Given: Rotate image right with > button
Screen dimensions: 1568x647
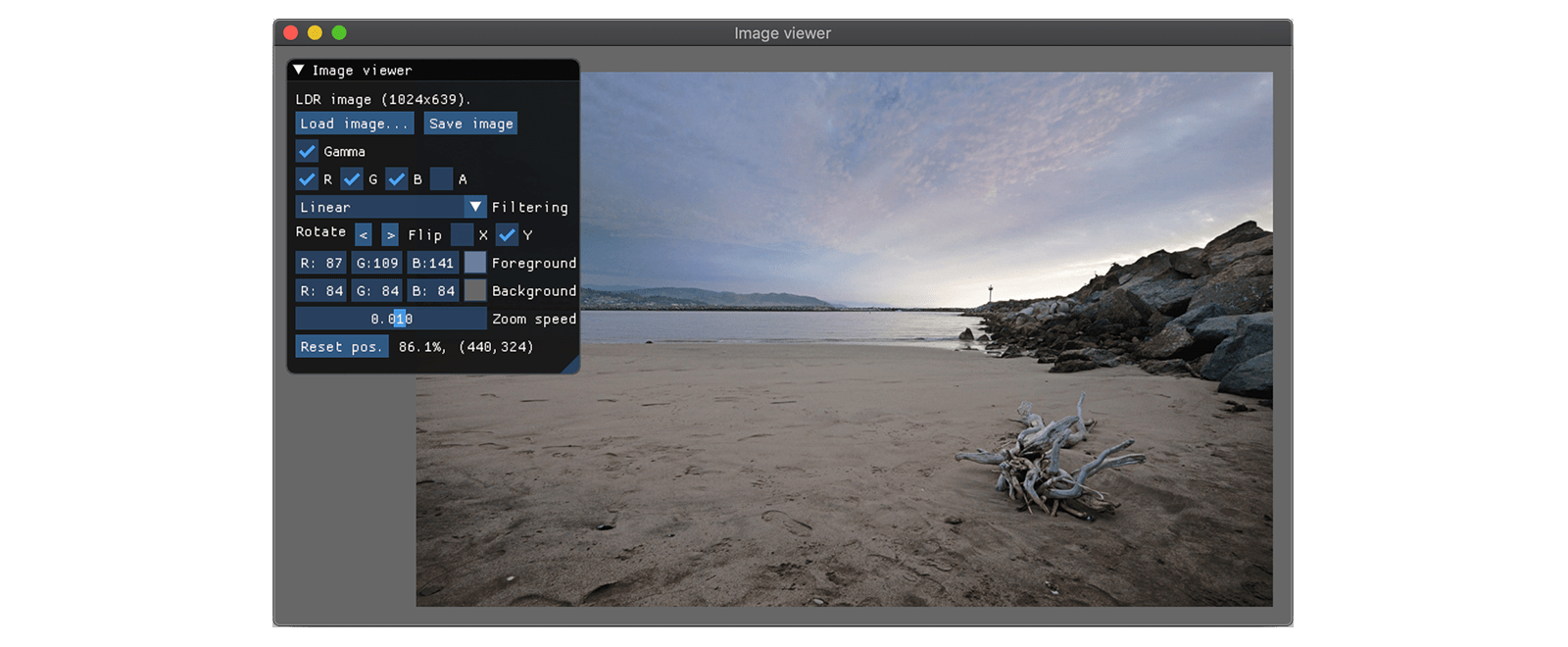Looking at the screenshot, I should [390, 235].
